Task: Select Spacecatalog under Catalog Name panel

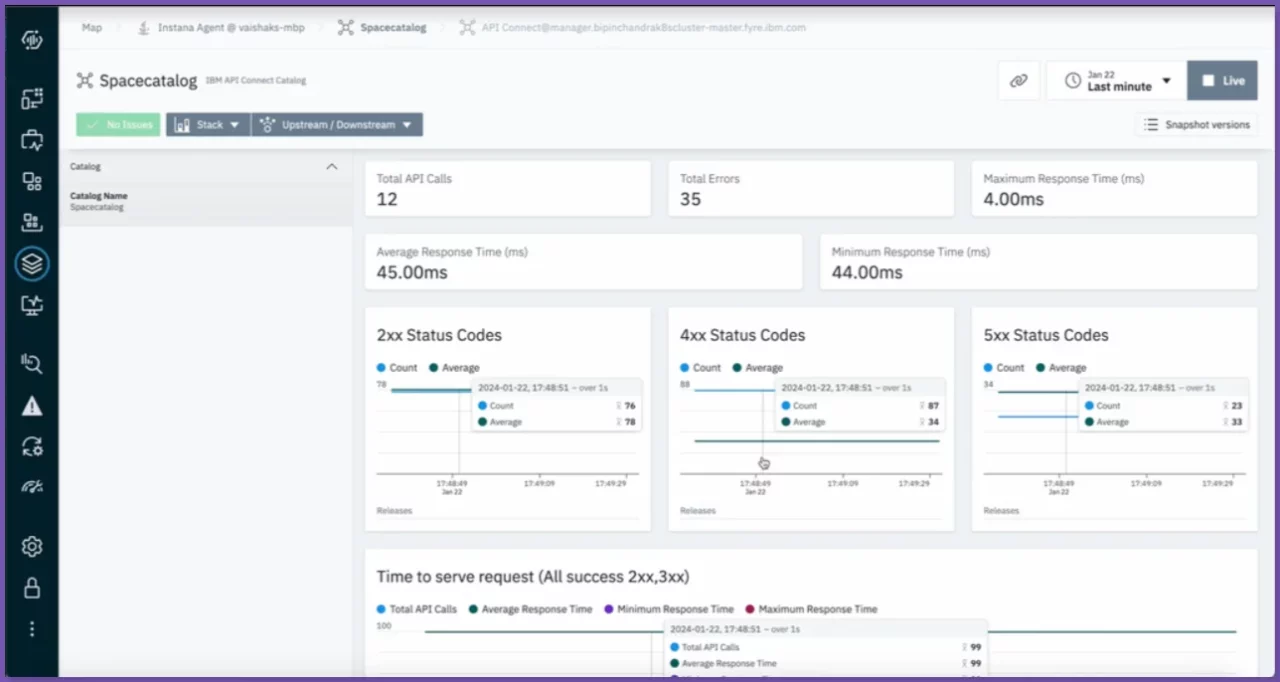Action: 97,207
